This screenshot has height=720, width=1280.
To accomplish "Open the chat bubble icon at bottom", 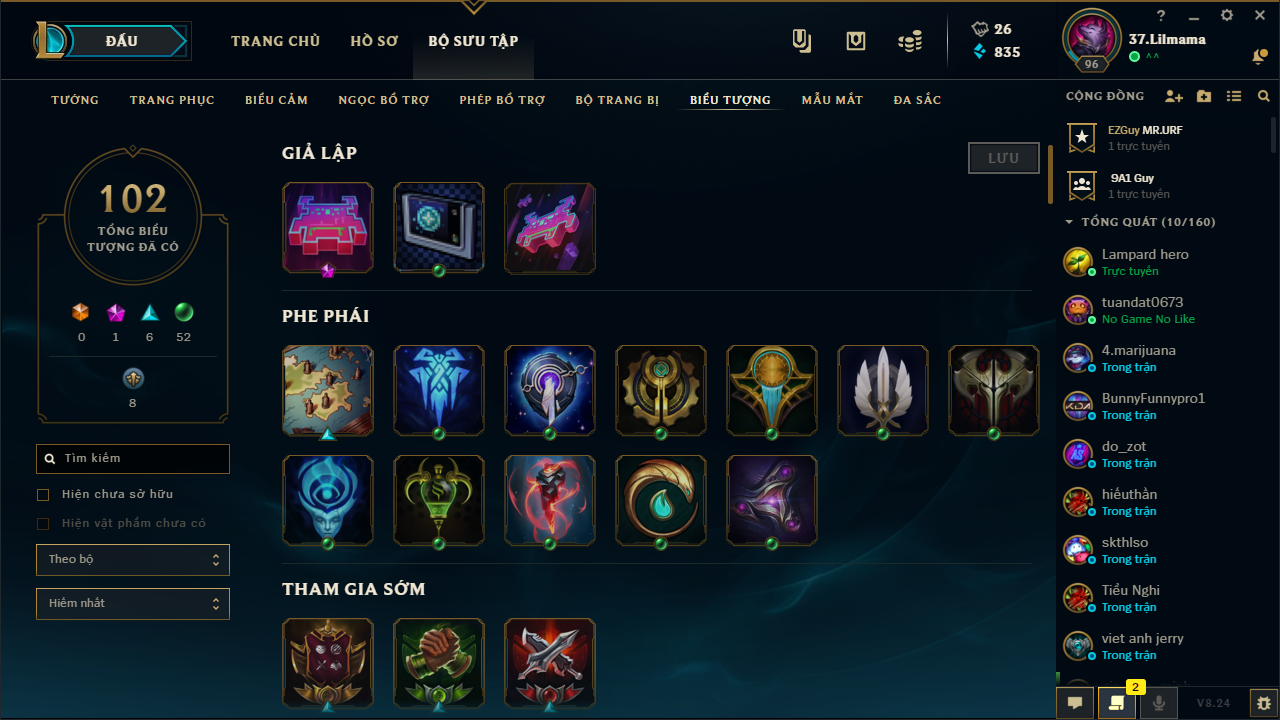I will [x=1075, y=703].
